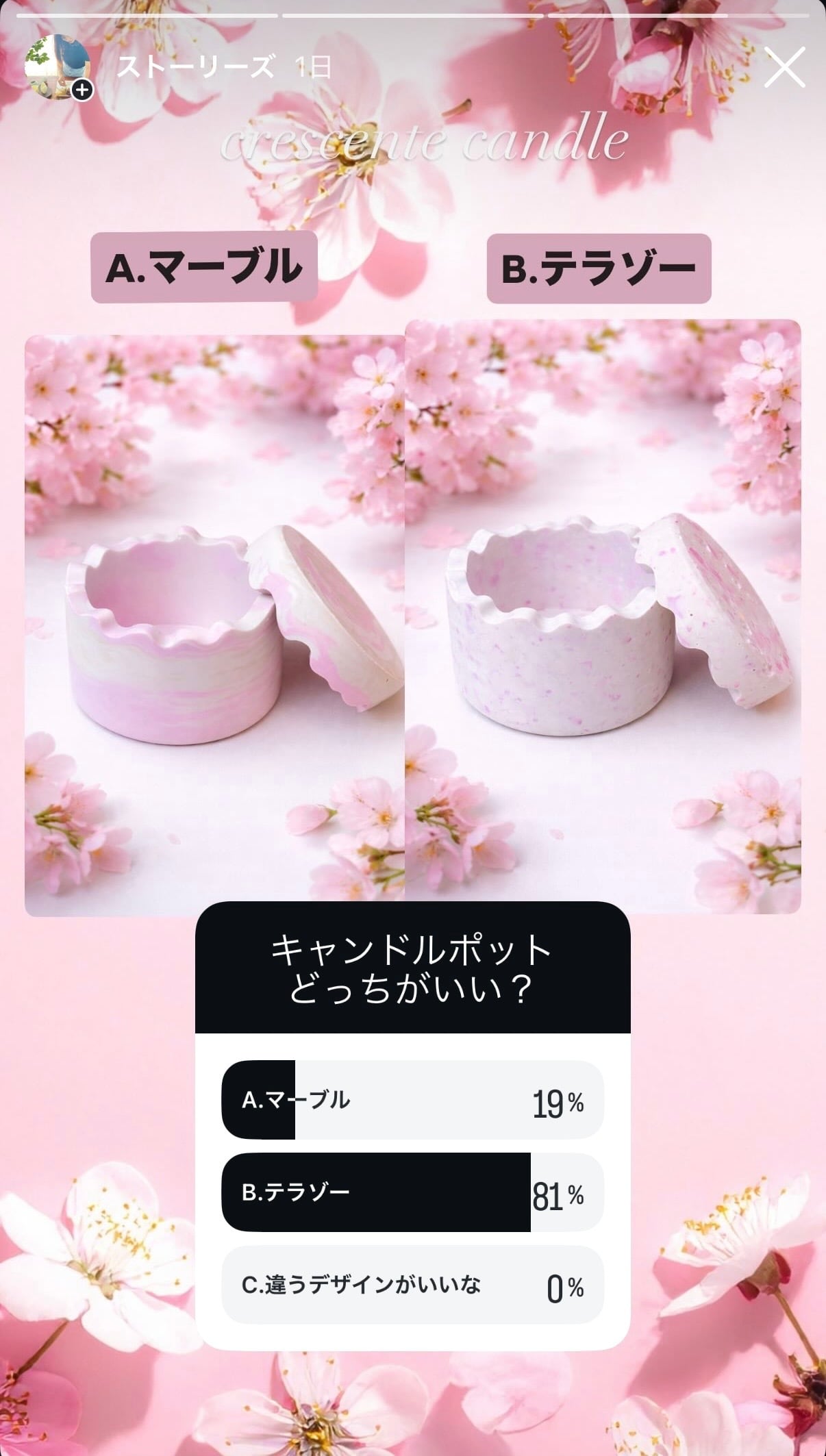Tap the poll question キャンドルポット どっちがいい?
The height and width of the screenshot is (1456, 826).
coord(412,970)
